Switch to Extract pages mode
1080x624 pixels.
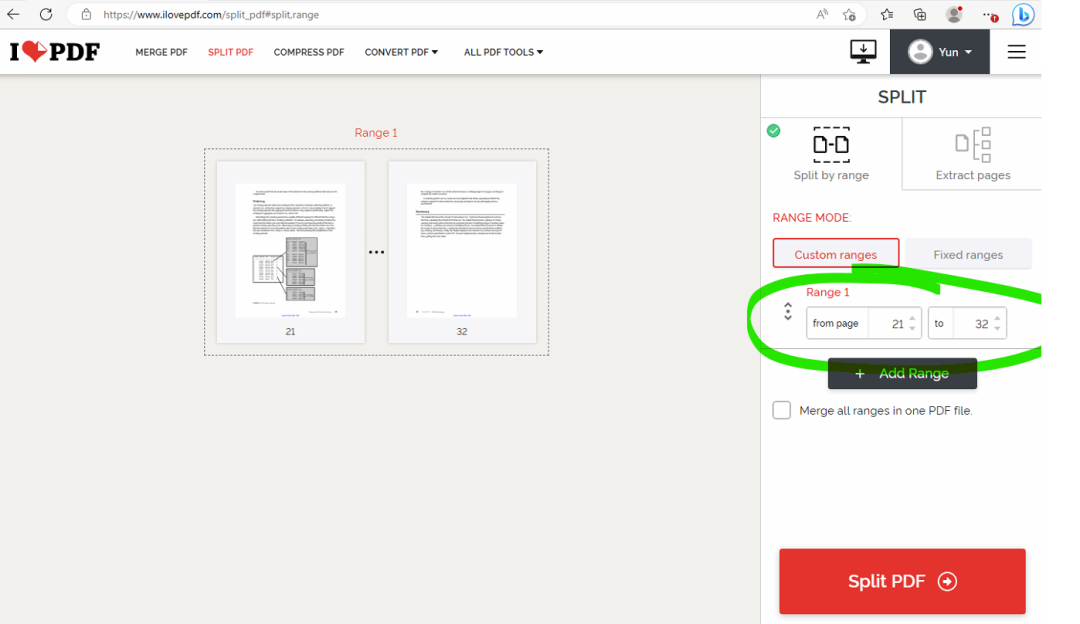click(x=973, y=154)
